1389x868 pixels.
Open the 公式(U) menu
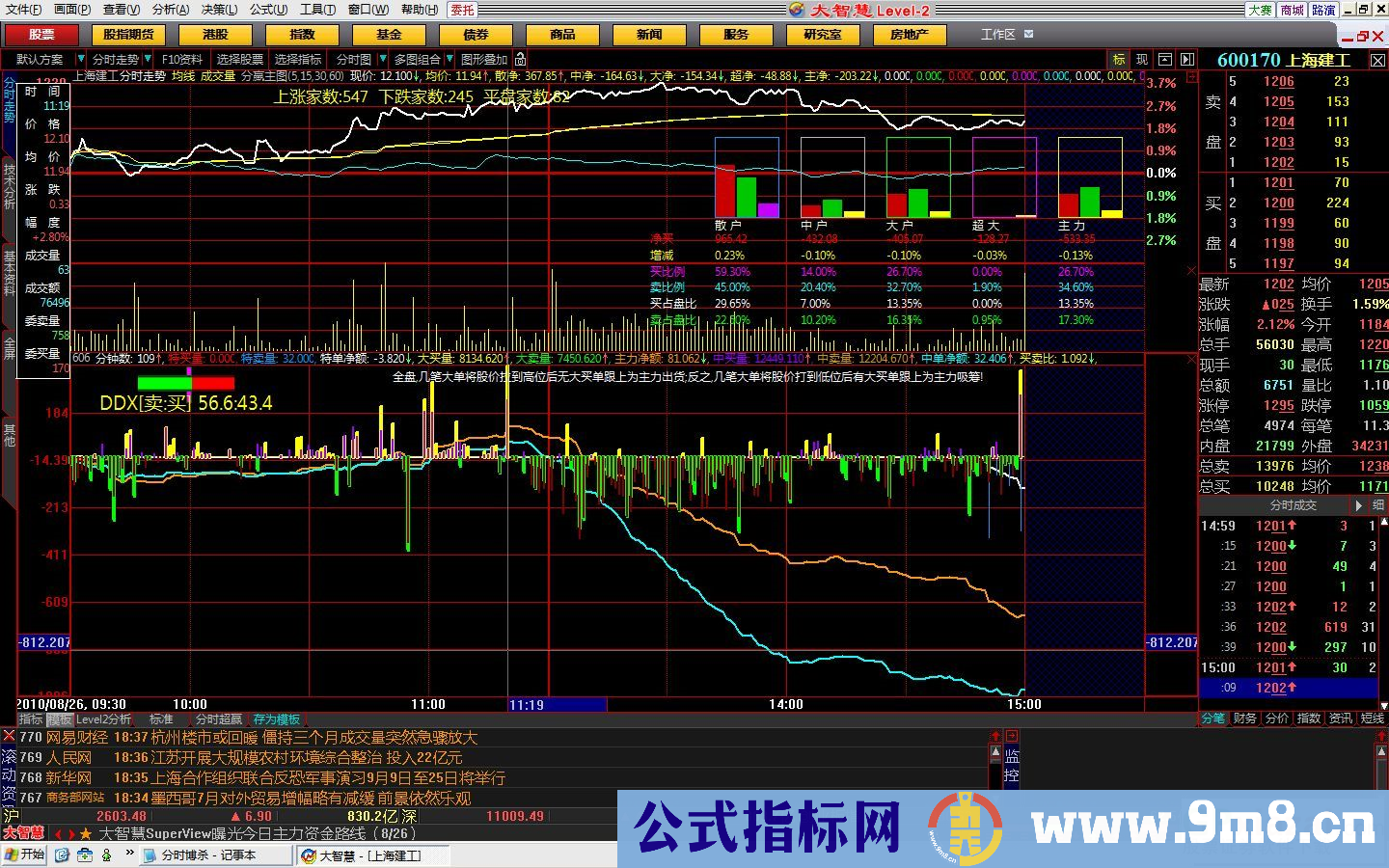pyautogui.click(x=268, y=10)
